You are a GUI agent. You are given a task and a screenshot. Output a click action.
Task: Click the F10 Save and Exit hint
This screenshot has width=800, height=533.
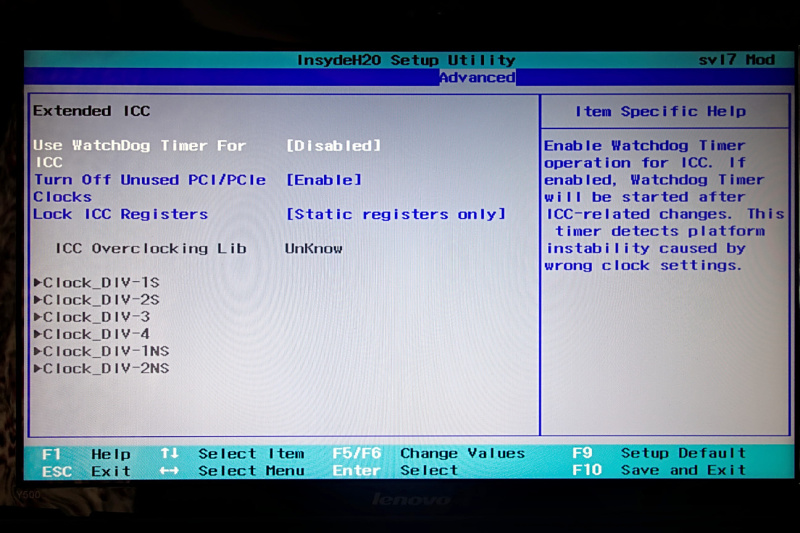[659, 470]
